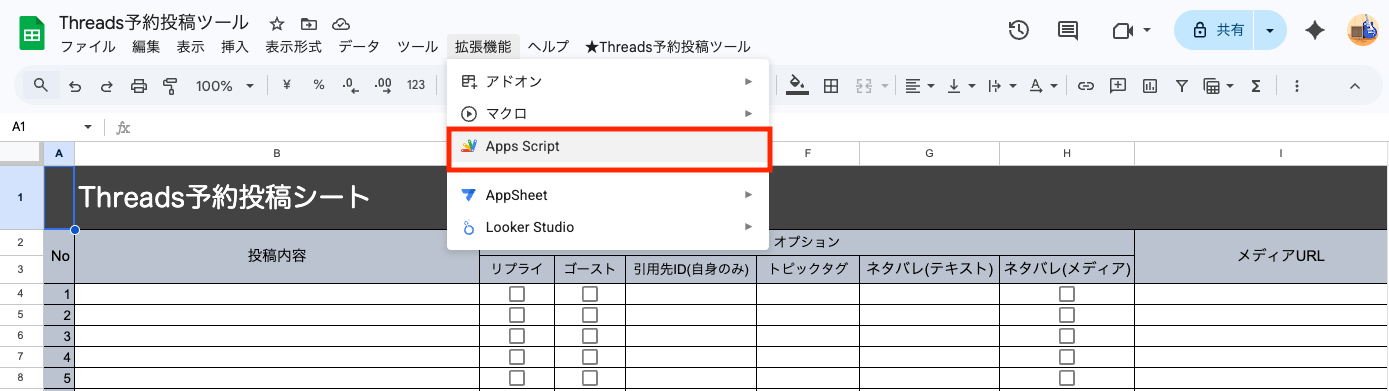
Task: Tick ネタバレ(メディア) checkbox in row No 1
Action: click(x=1067, y=294)
